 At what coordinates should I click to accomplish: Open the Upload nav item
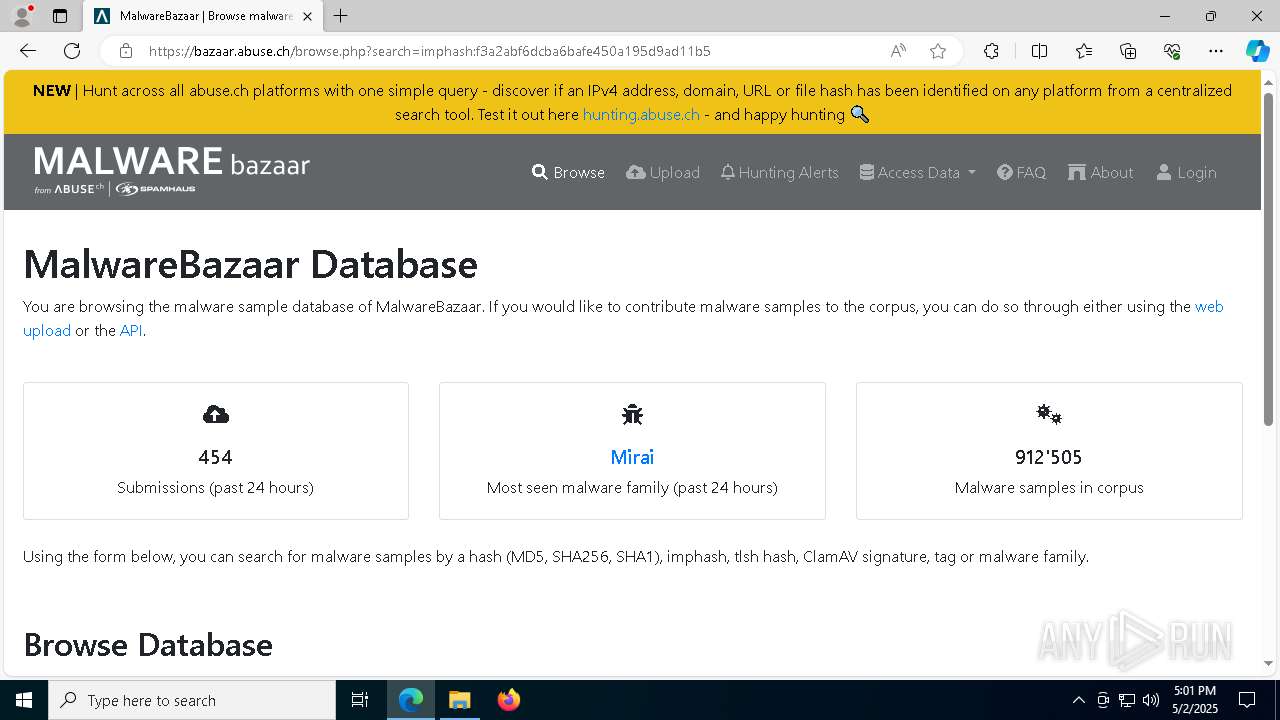click(663, 172)
